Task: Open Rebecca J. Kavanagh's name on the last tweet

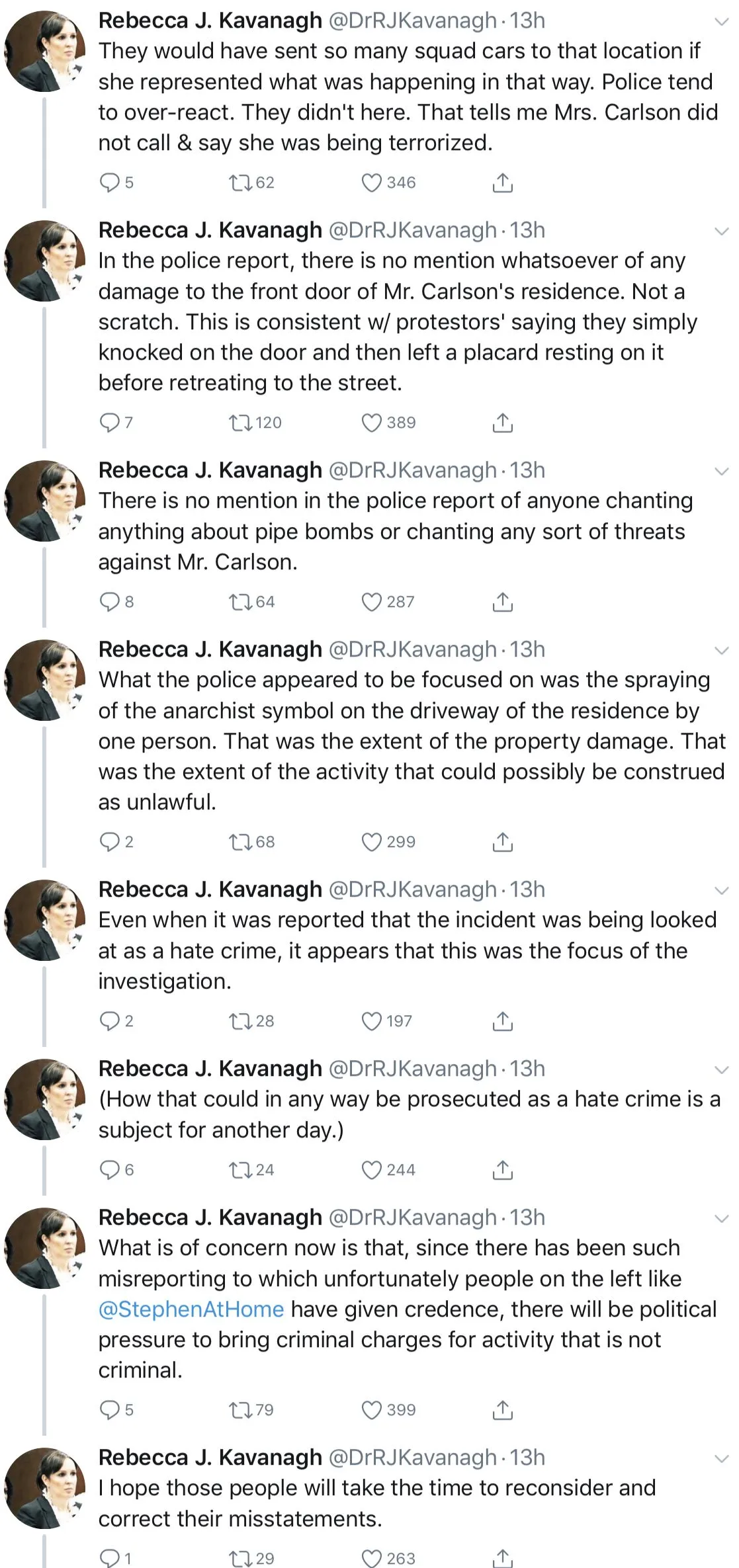Action: (x=210, y=1458)
